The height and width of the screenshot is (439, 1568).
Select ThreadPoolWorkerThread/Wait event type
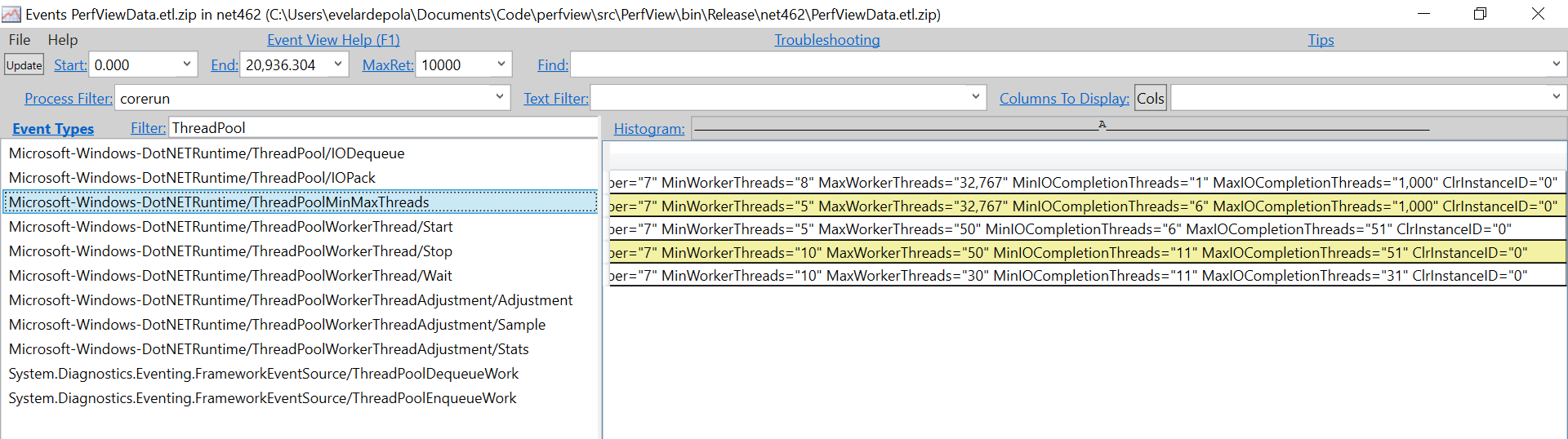[x=230, y=276]
